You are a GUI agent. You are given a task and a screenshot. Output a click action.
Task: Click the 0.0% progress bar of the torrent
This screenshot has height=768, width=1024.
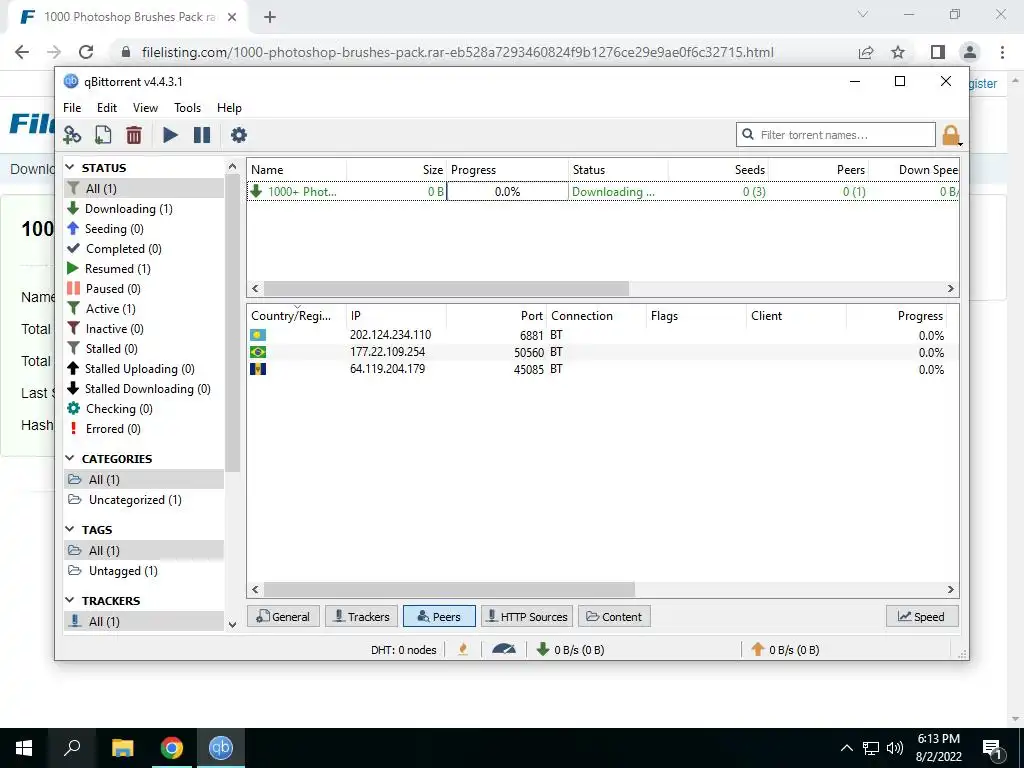click(x=507, y=191)
